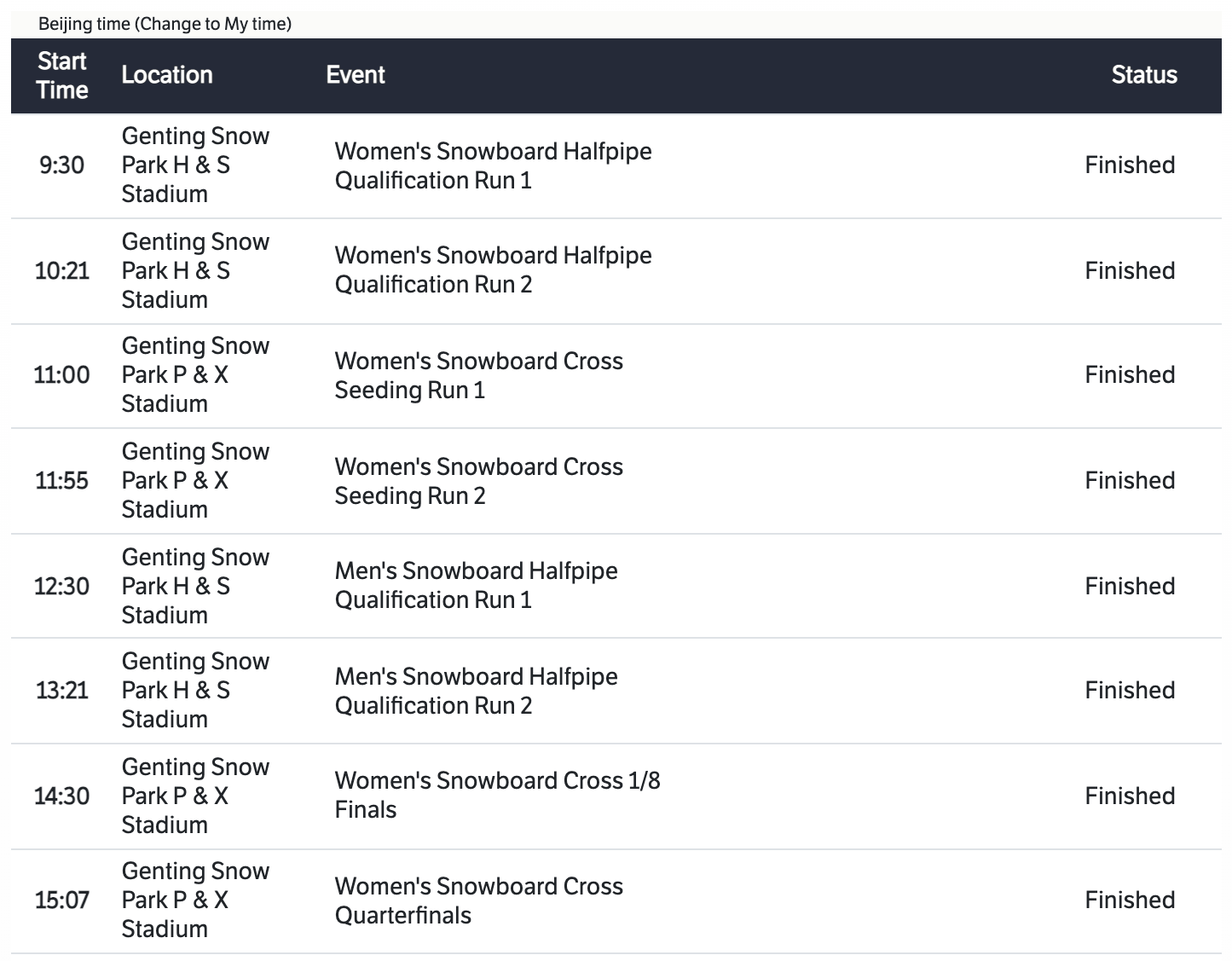1232x961 pixels.
Task: Select the Status column header
Action: 1143,75
